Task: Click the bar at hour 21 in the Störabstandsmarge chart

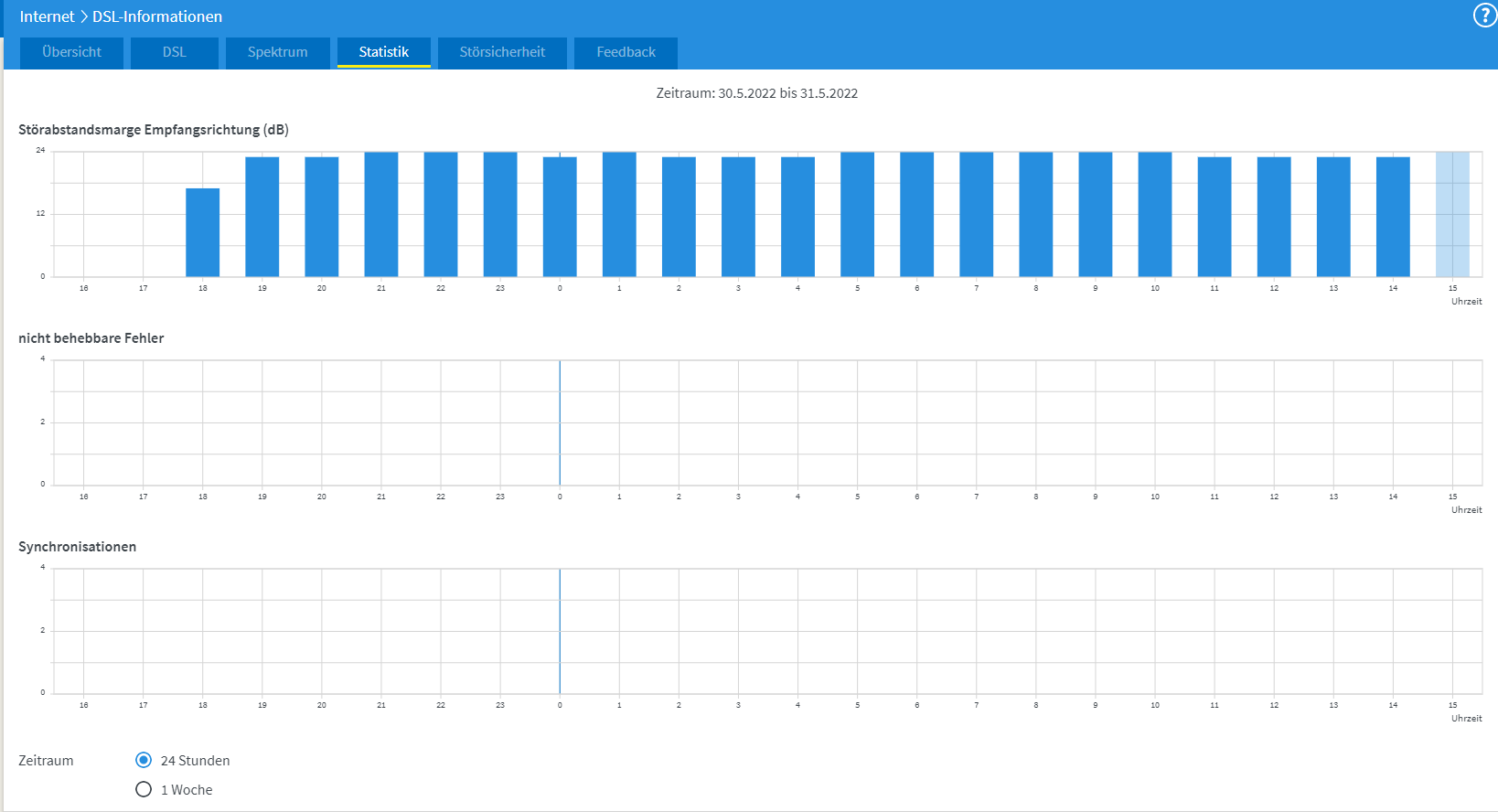Action: [x=381, y=214]
